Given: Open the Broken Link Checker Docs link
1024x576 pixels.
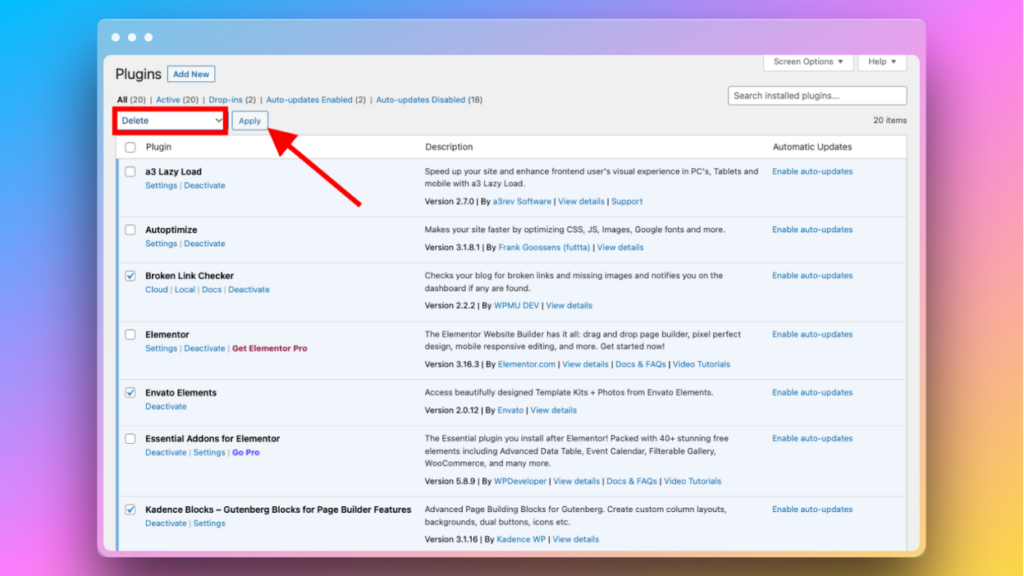Looking at the screenshot, I should click(212, 289).
